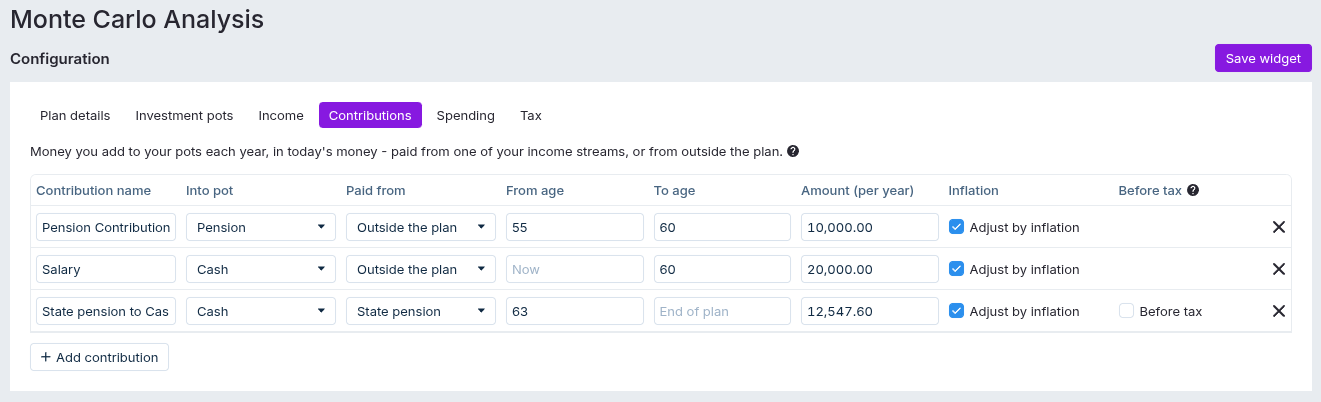Screen dimensions: 1321x402
Task: Edit the Salary name field
Action: tap(106, 269)
